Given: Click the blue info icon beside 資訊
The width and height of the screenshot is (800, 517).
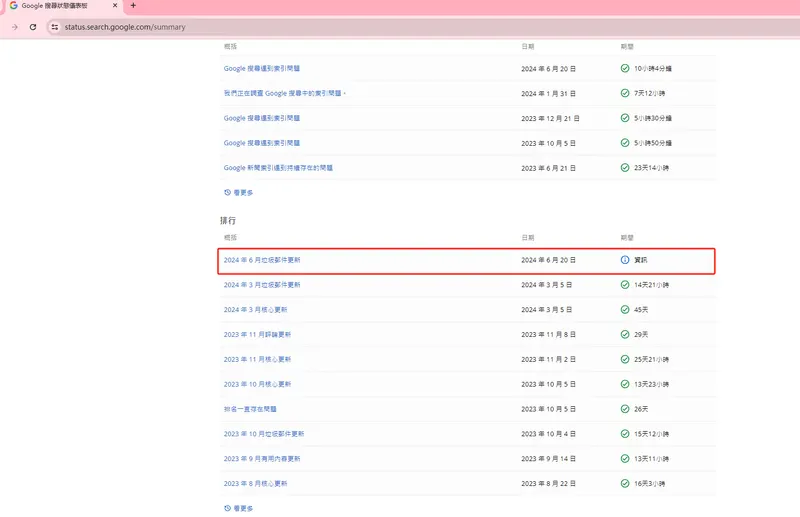Looking at the screenshot, I should click(x=624, y=260).
